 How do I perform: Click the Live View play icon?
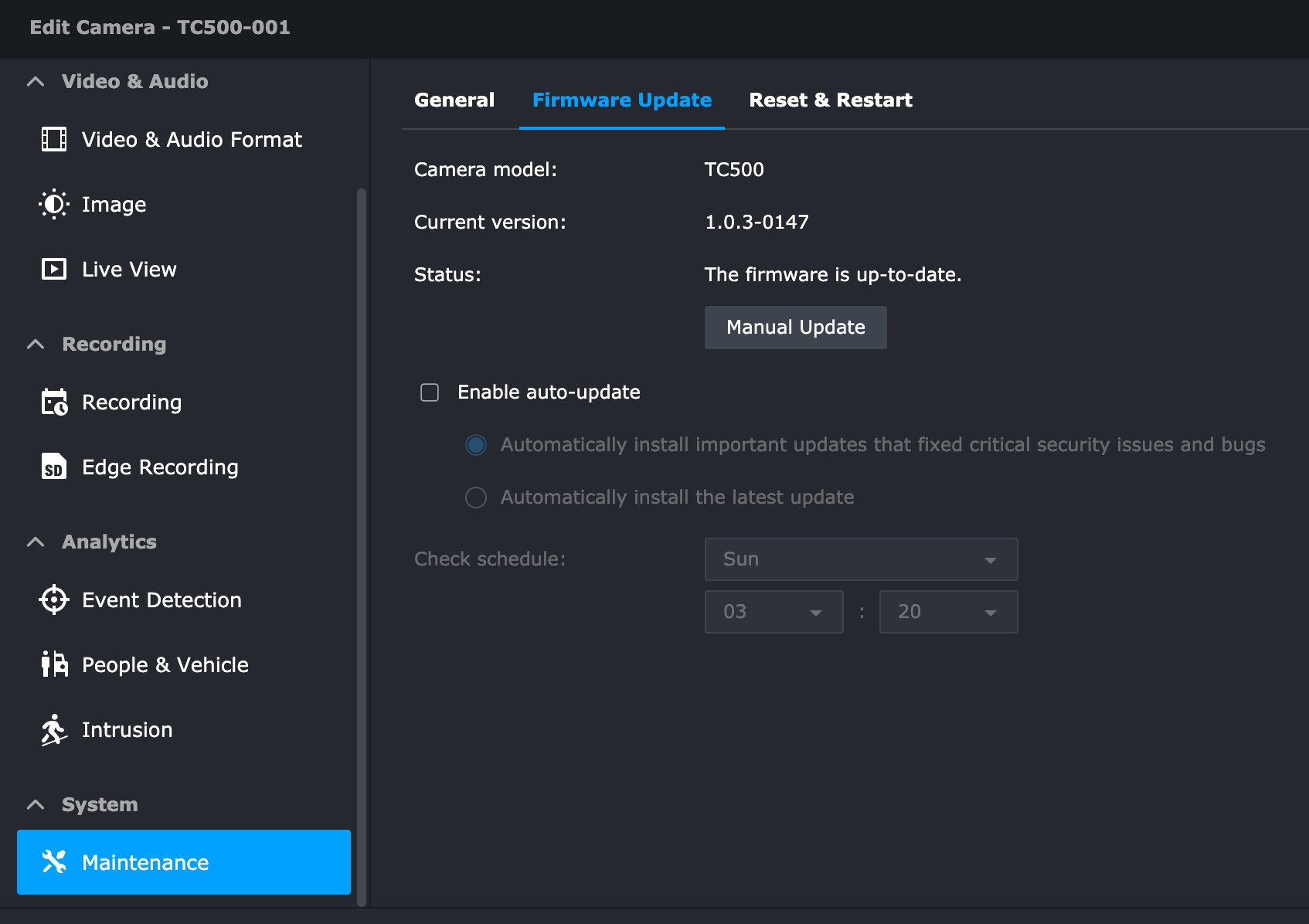53,270
